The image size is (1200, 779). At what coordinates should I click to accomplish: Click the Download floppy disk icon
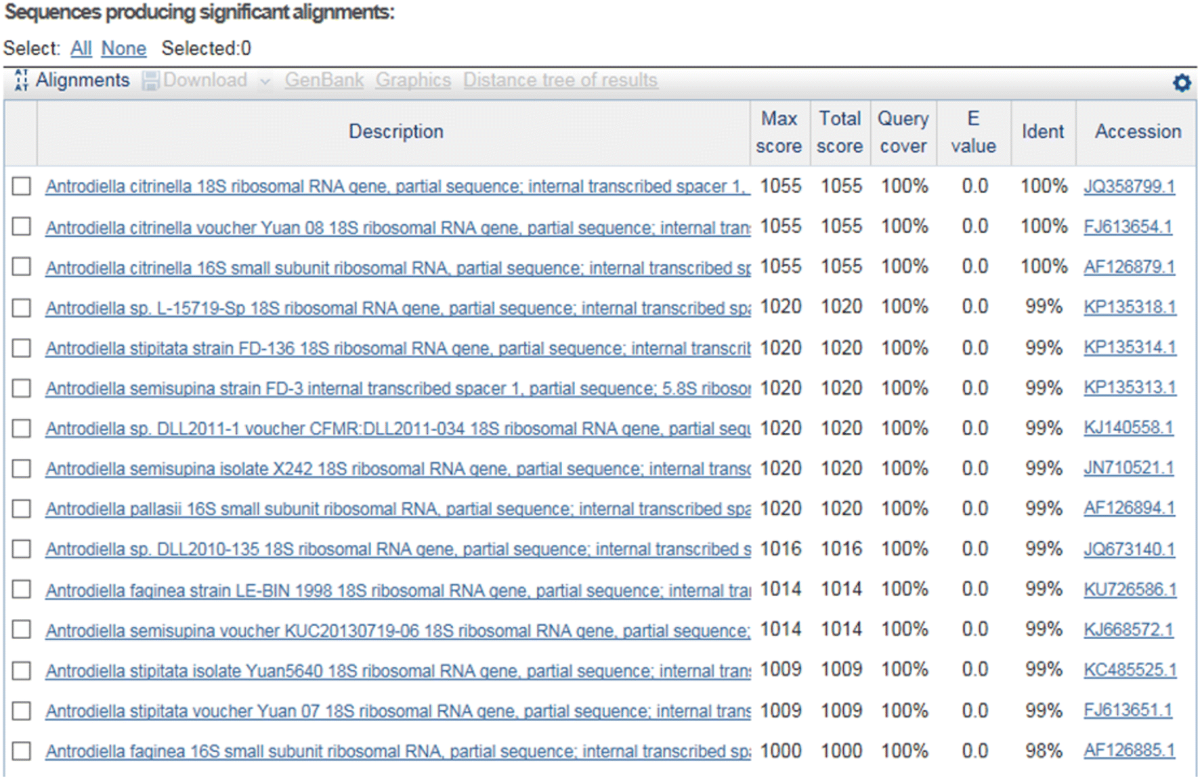150,81
